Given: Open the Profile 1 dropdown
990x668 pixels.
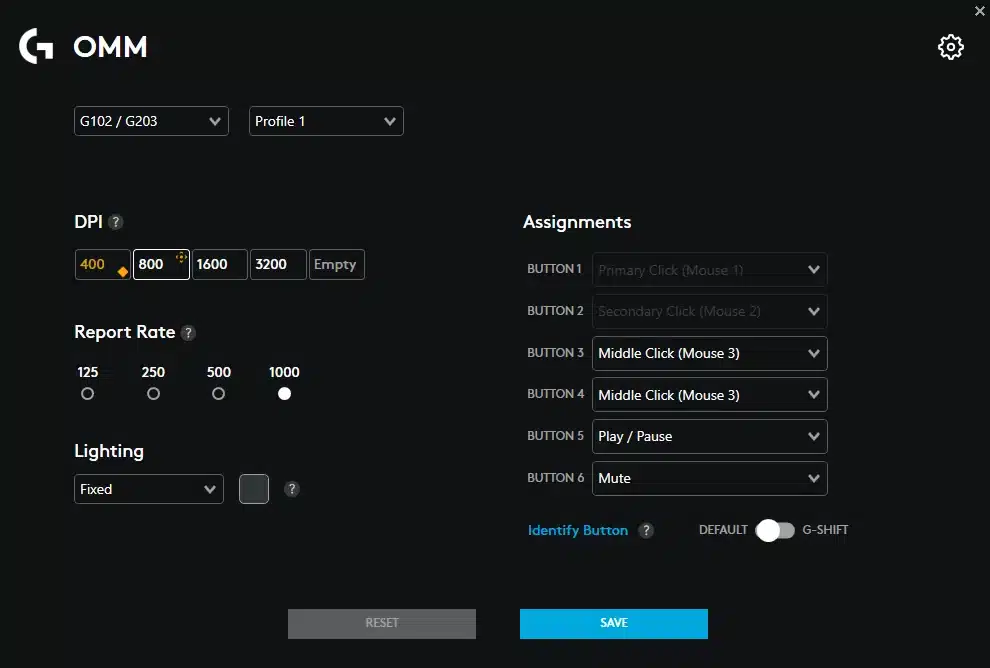Looking at the screenshot, I should (326, 121).
